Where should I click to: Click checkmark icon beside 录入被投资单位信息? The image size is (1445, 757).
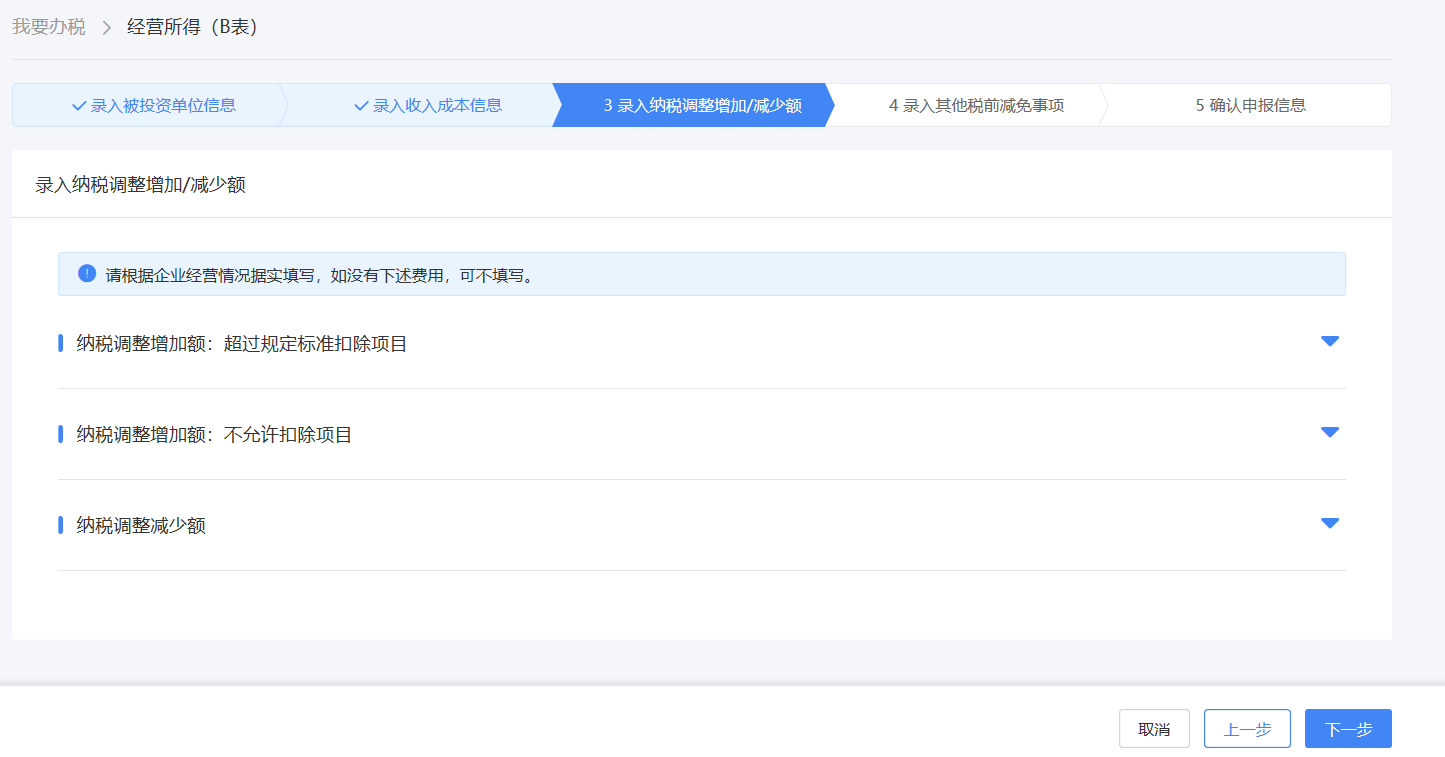coord(79,105)
